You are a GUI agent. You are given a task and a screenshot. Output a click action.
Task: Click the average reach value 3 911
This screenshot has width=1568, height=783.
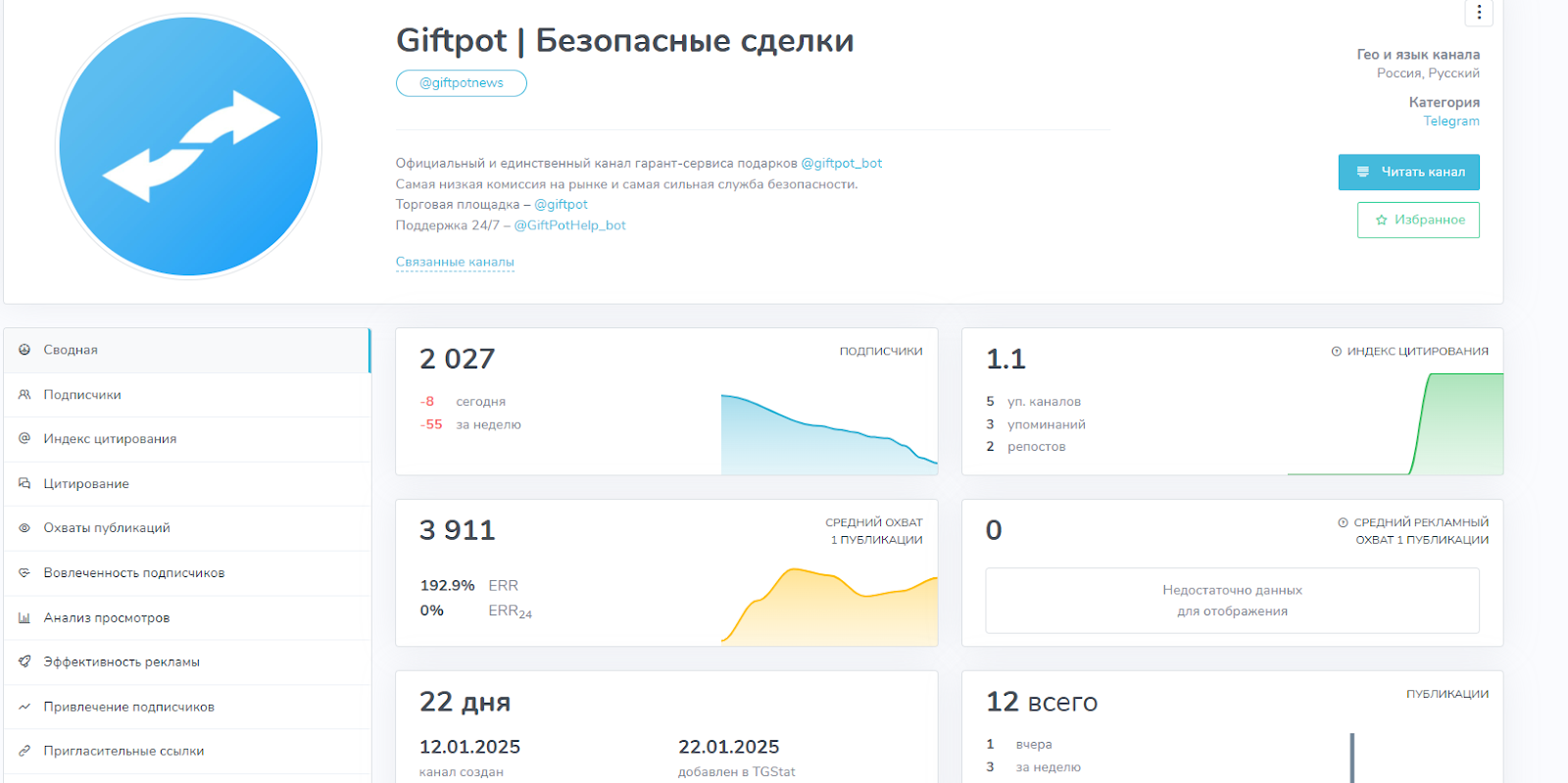[x=458, y=531]
